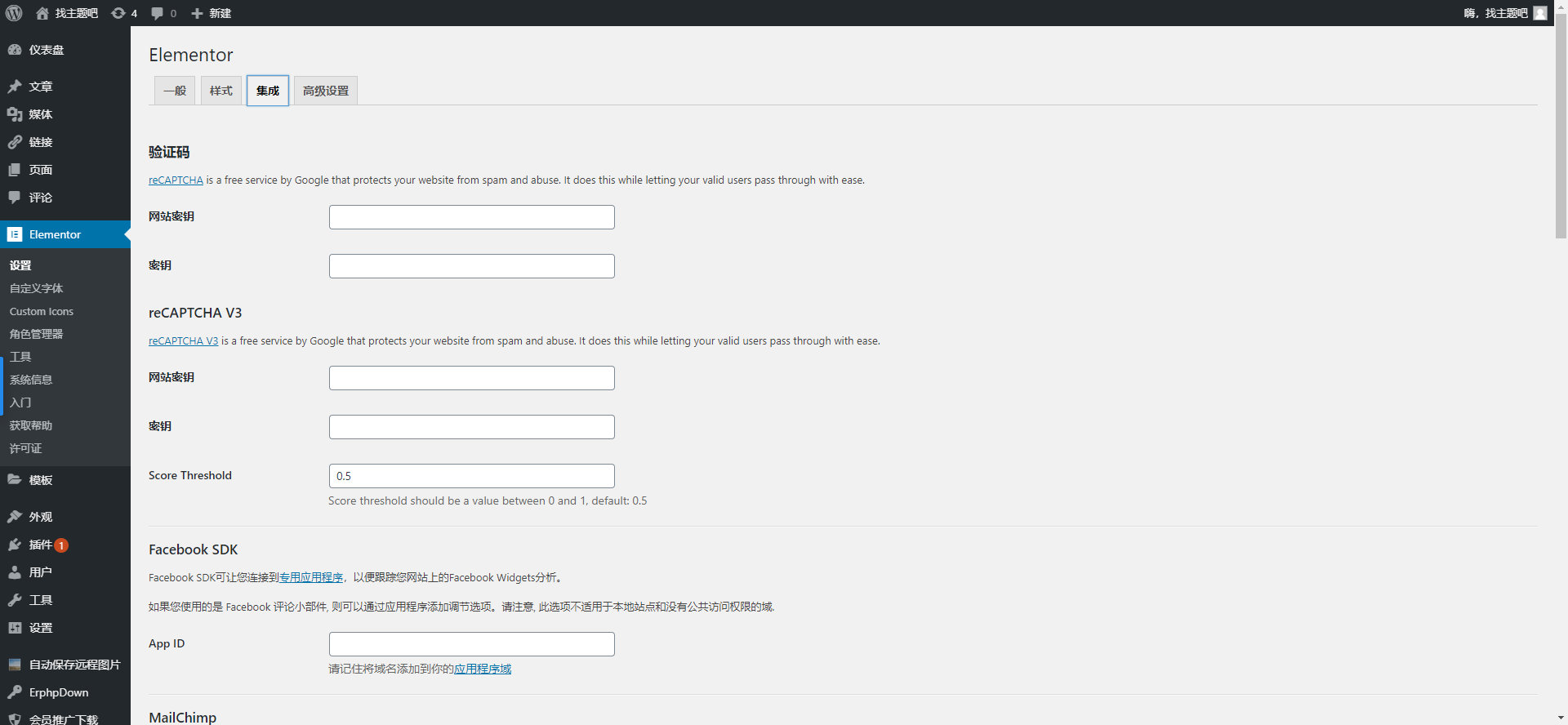Click the + 新建 item in admin bar
Image resolution: width=1568 pixels, height=725 pixels.
coord(212,13)
